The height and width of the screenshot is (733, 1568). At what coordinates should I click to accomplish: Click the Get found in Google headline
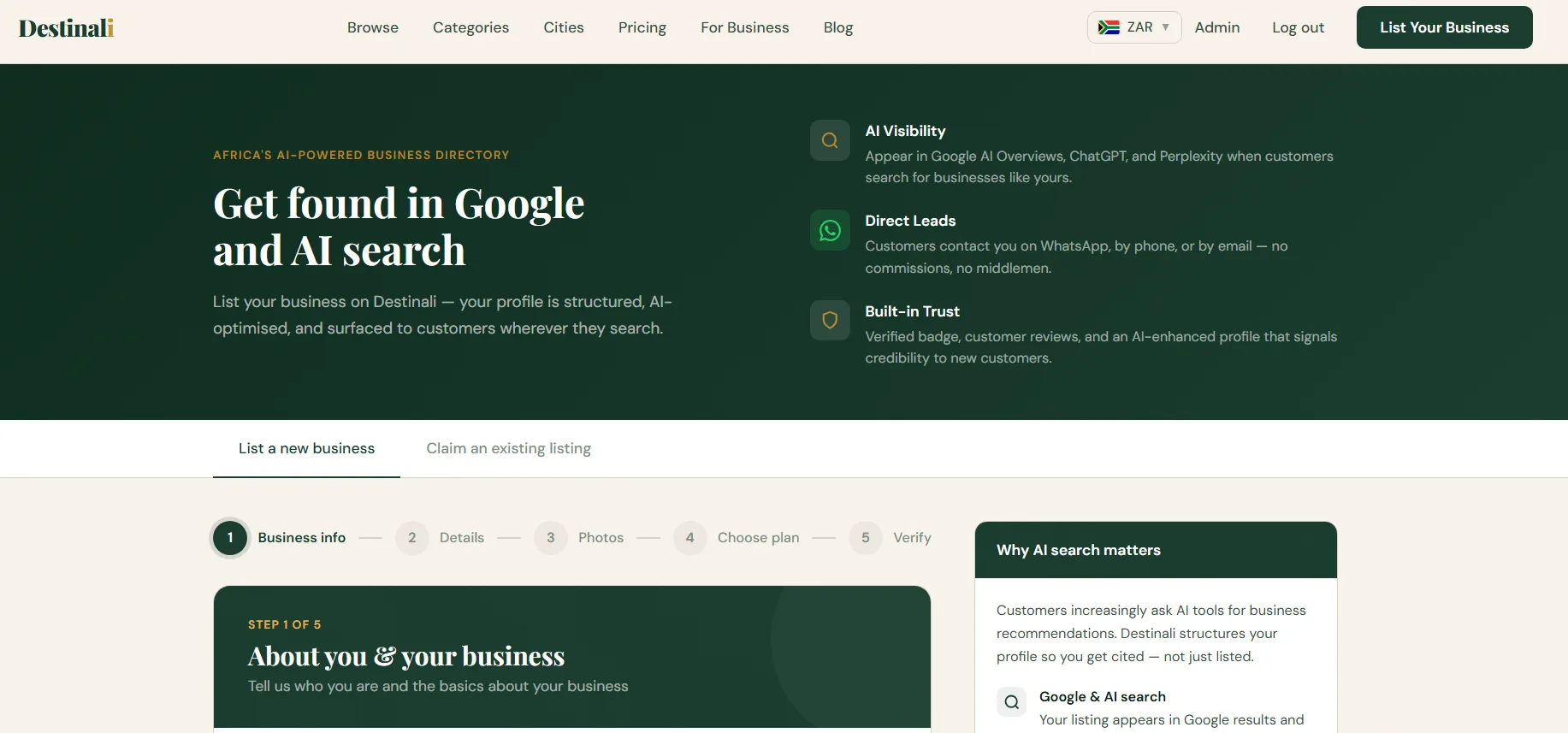(x=399, y=227)
